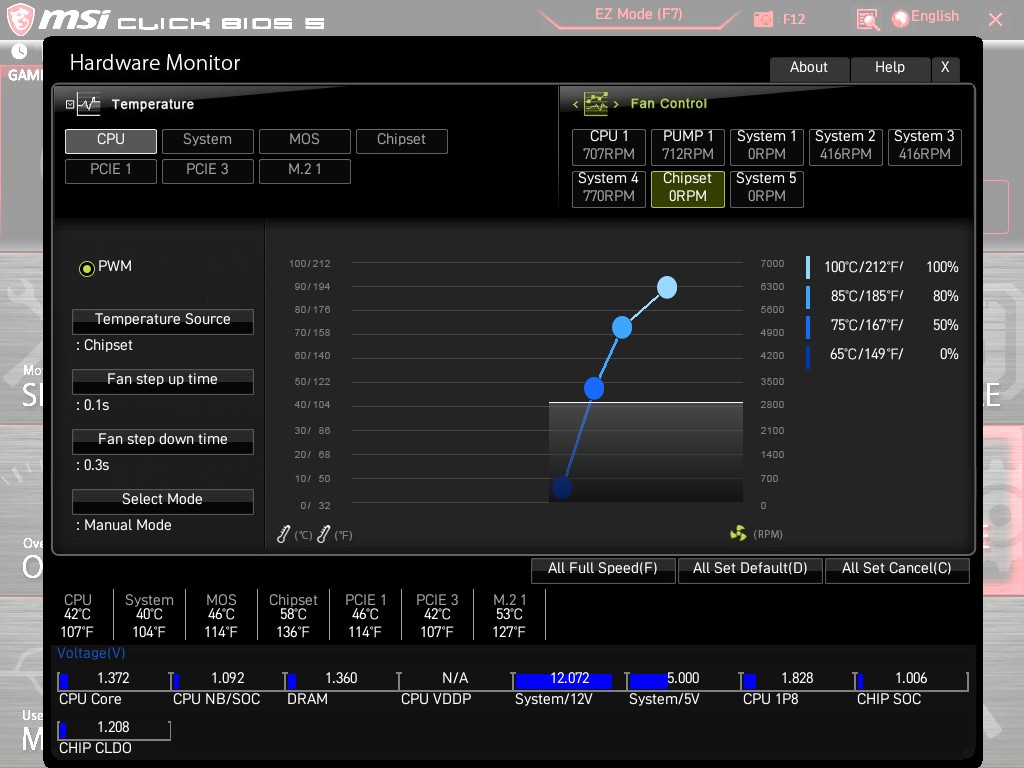Click the CPU NB/SOC 1.092 voltage value
The width and height of the screenshot is (1024, 768).
coord(228,679)
